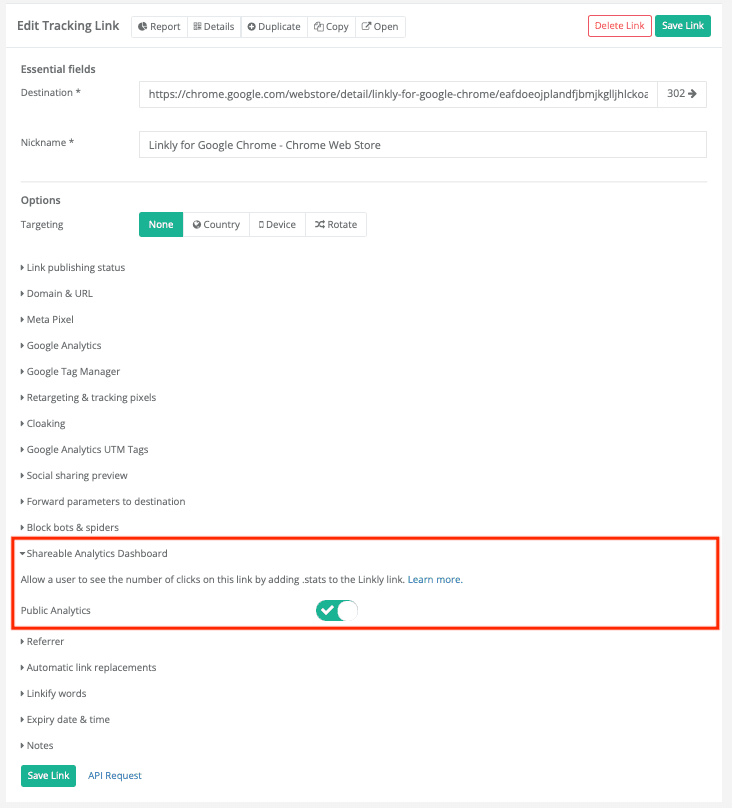
Task: Open the Report icon in the toolbar
Action: (158, 26)
